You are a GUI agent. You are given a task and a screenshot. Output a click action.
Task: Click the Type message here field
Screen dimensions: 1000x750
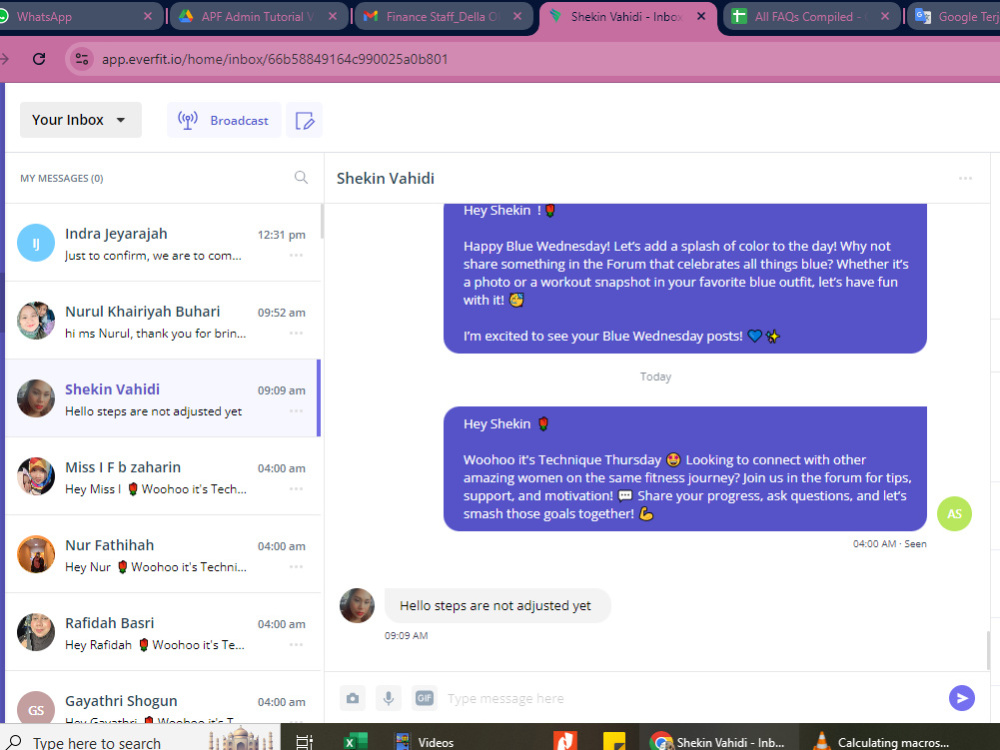(692, 698)
